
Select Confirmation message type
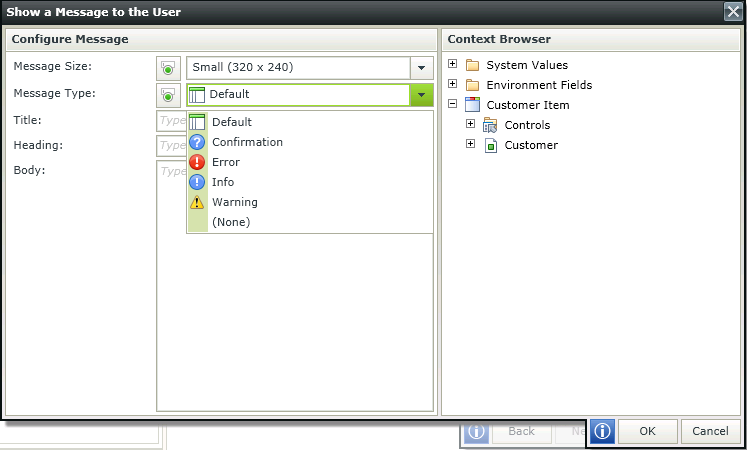pos(310,142)
